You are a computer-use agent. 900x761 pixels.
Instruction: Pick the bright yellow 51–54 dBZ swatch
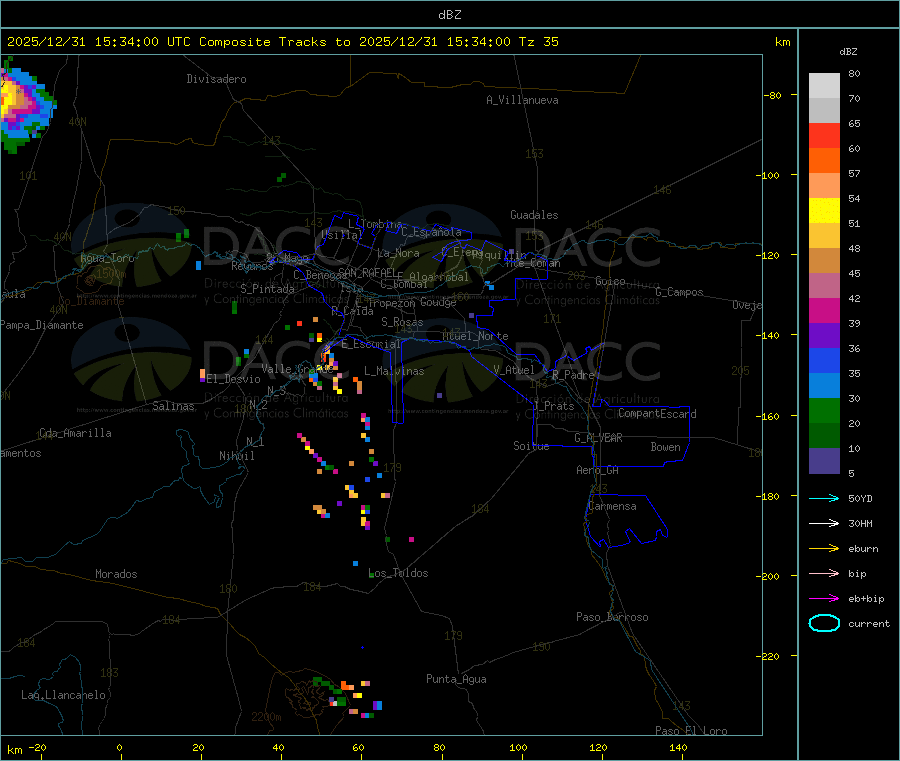click(x=824, y=211)
